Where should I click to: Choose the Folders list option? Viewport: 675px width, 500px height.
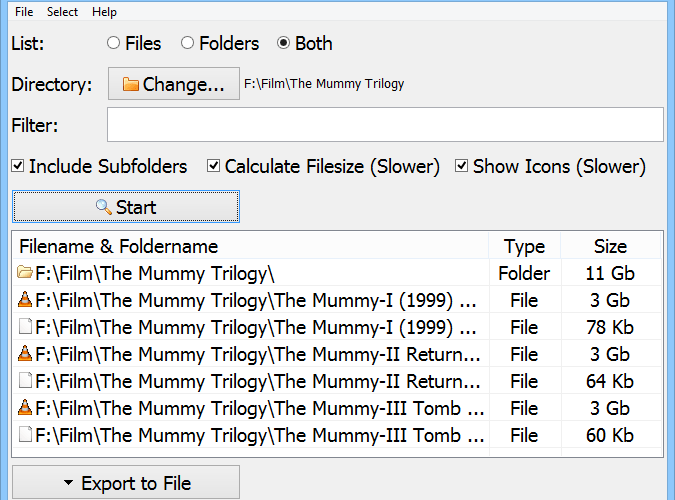(x=187, y=43)
